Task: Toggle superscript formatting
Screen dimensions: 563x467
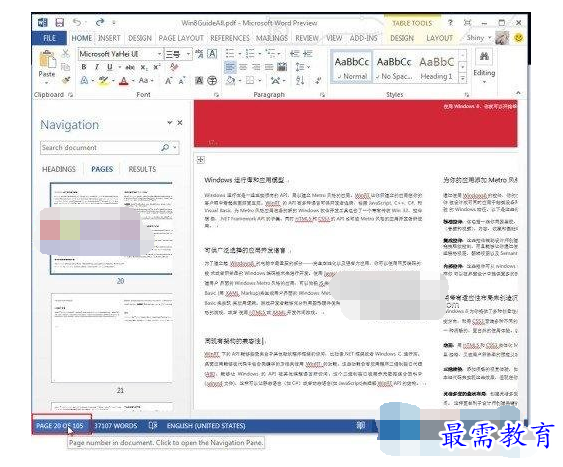Action: click(157, 67)
